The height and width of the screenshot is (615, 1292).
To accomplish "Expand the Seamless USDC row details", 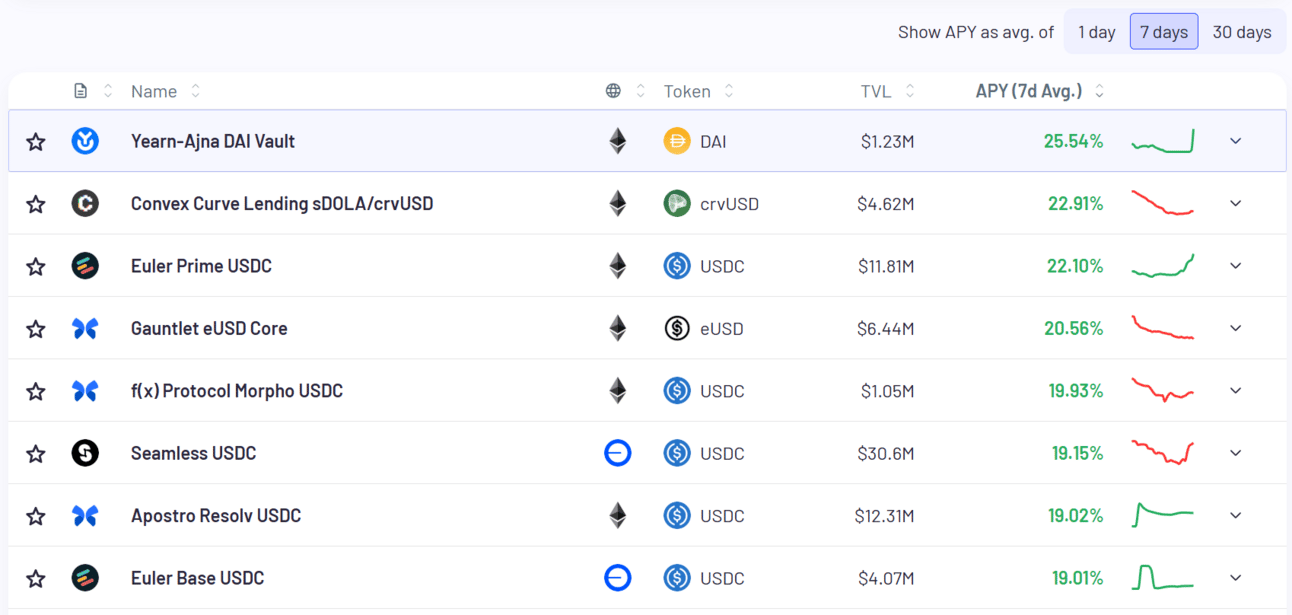I will coord(1235,453).
